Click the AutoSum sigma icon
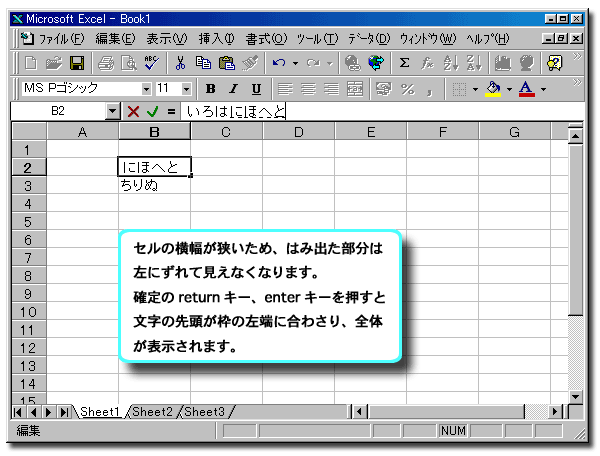The height and width of the screenshot is (456, 600). click(404, 63)
